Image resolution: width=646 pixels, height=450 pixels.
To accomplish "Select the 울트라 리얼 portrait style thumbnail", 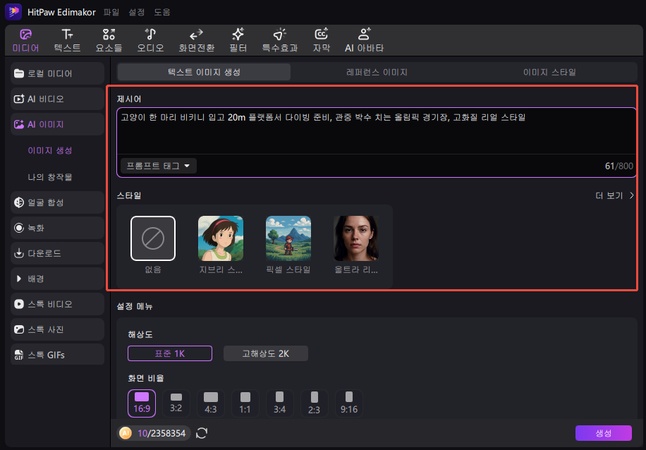I will [356, 239].
